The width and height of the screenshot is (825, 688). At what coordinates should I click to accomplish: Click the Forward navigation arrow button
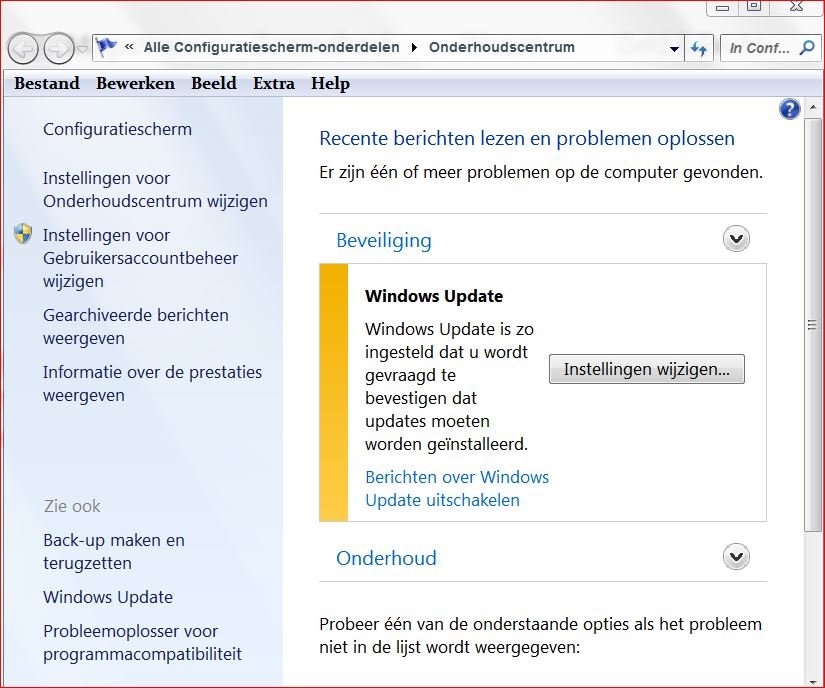pos(59,47)
